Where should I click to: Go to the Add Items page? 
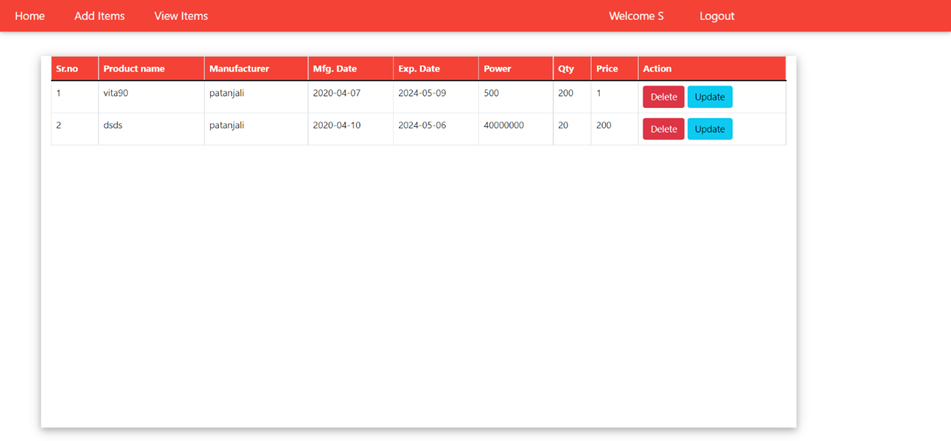pyautogui.click(x=99, y=16)
